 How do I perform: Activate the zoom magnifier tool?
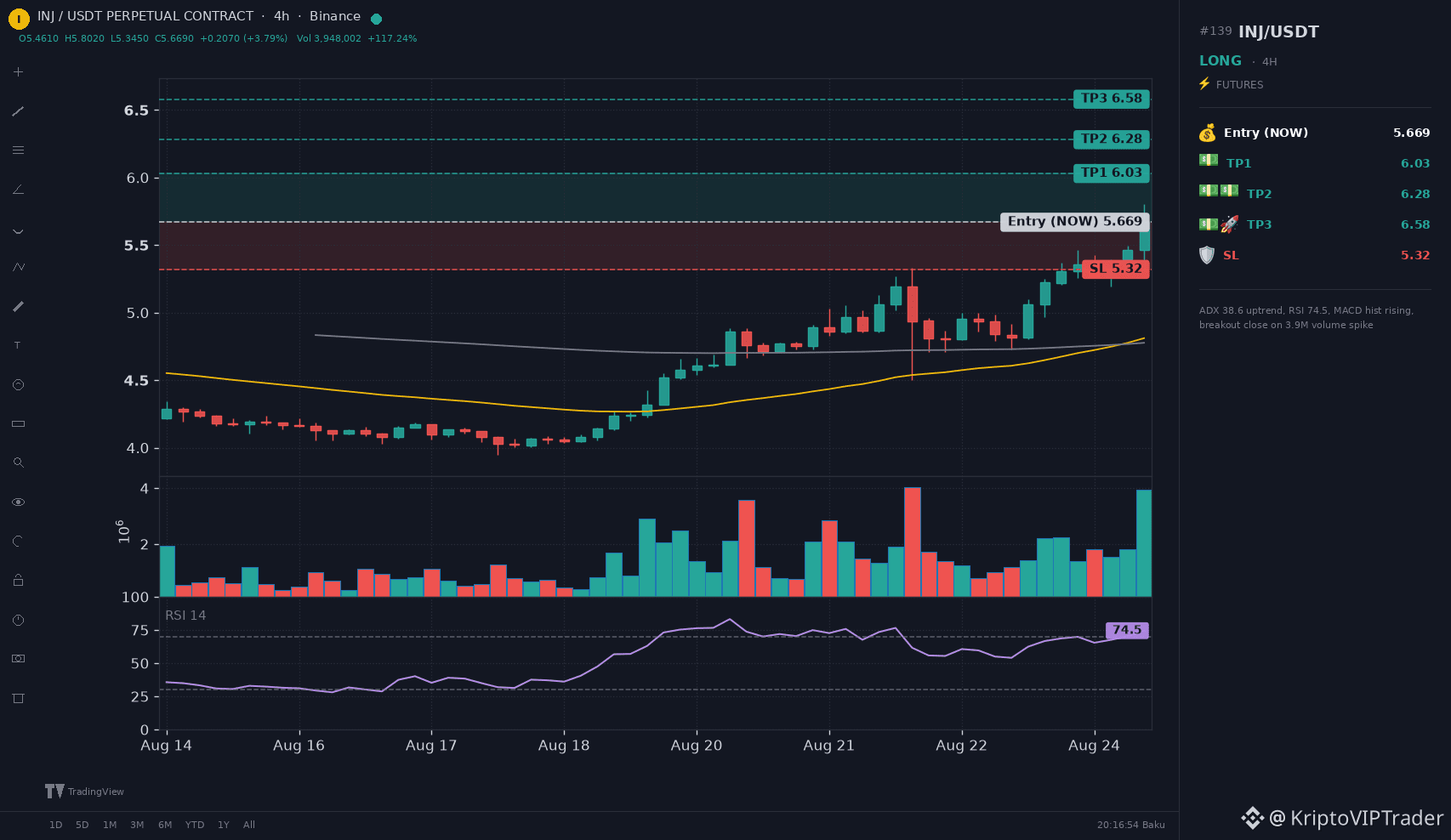(x=18, y=463)
